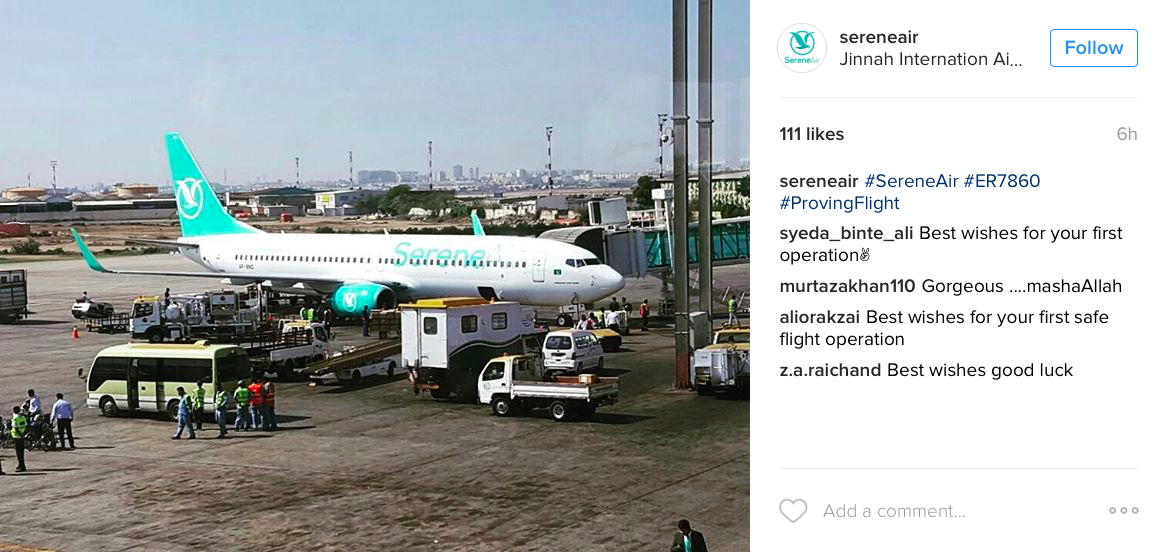Click the green minibus in the photo
1165x552 pixels.
coord(169,380)
